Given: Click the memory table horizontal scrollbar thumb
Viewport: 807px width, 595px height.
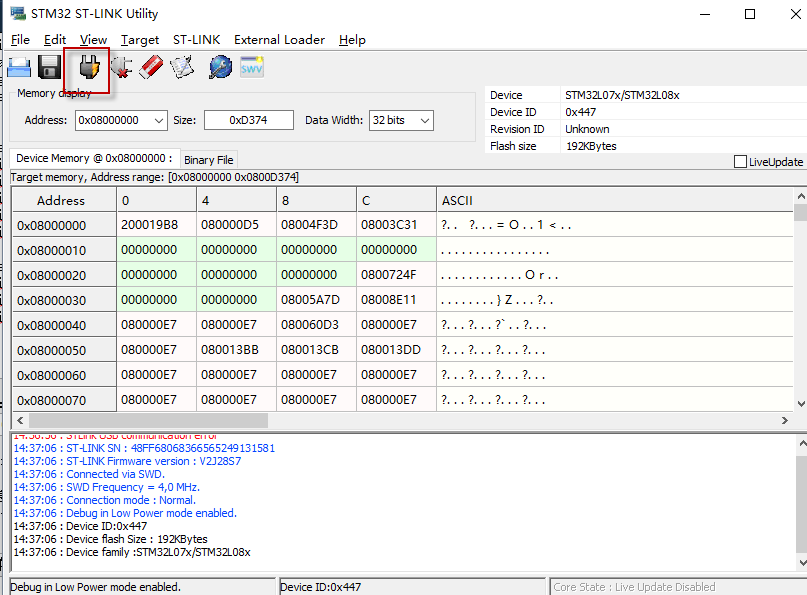Looking at the screenshot, I should click(x=148, y=421).
